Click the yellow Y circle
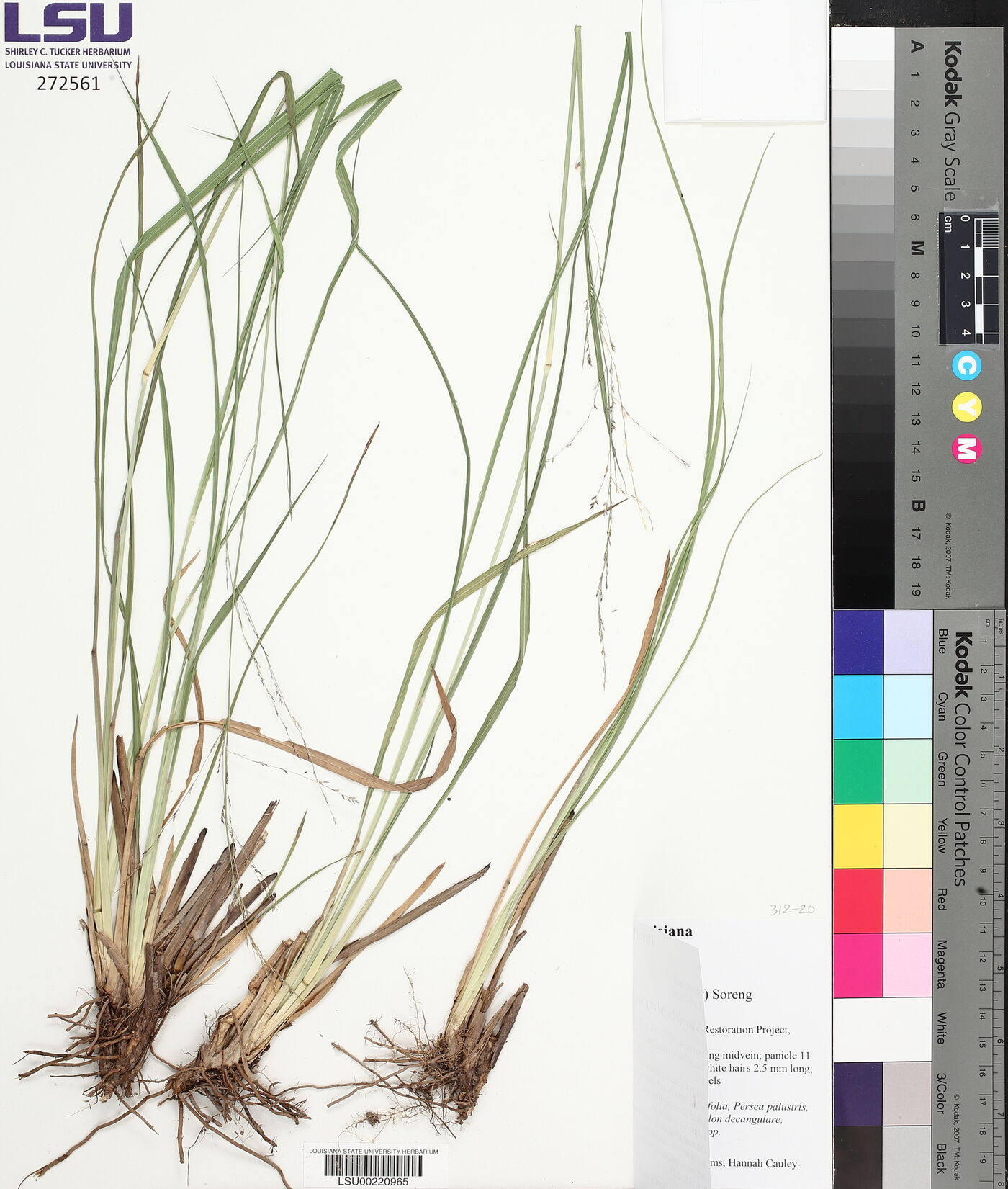Image resolution: width=1008 pixels, height=1189 pixels. click(966, 408)
